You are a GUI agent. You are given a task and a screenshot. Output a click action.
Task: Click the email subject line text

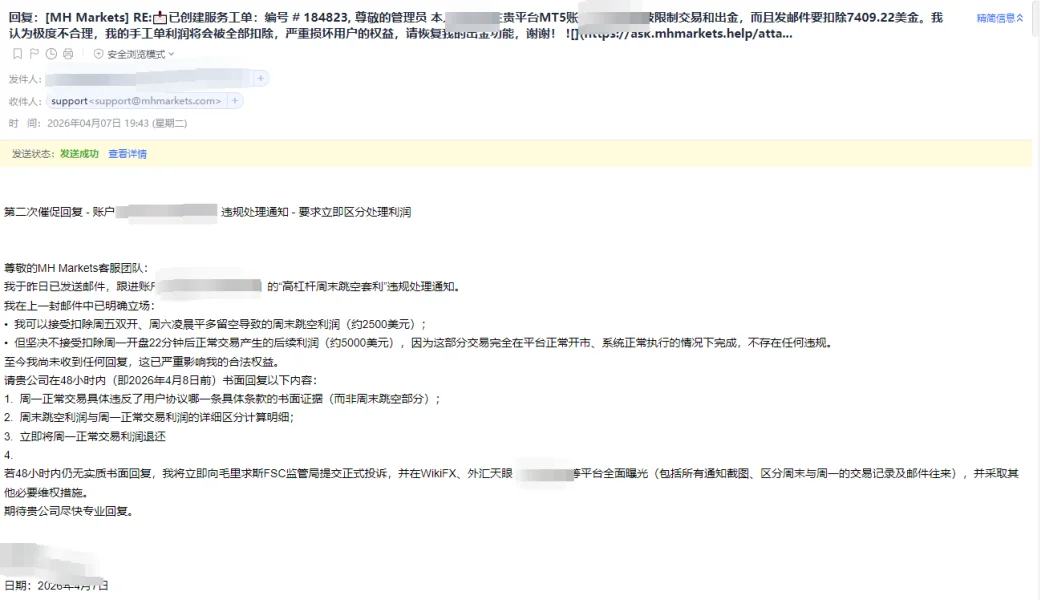click(475, 25)
